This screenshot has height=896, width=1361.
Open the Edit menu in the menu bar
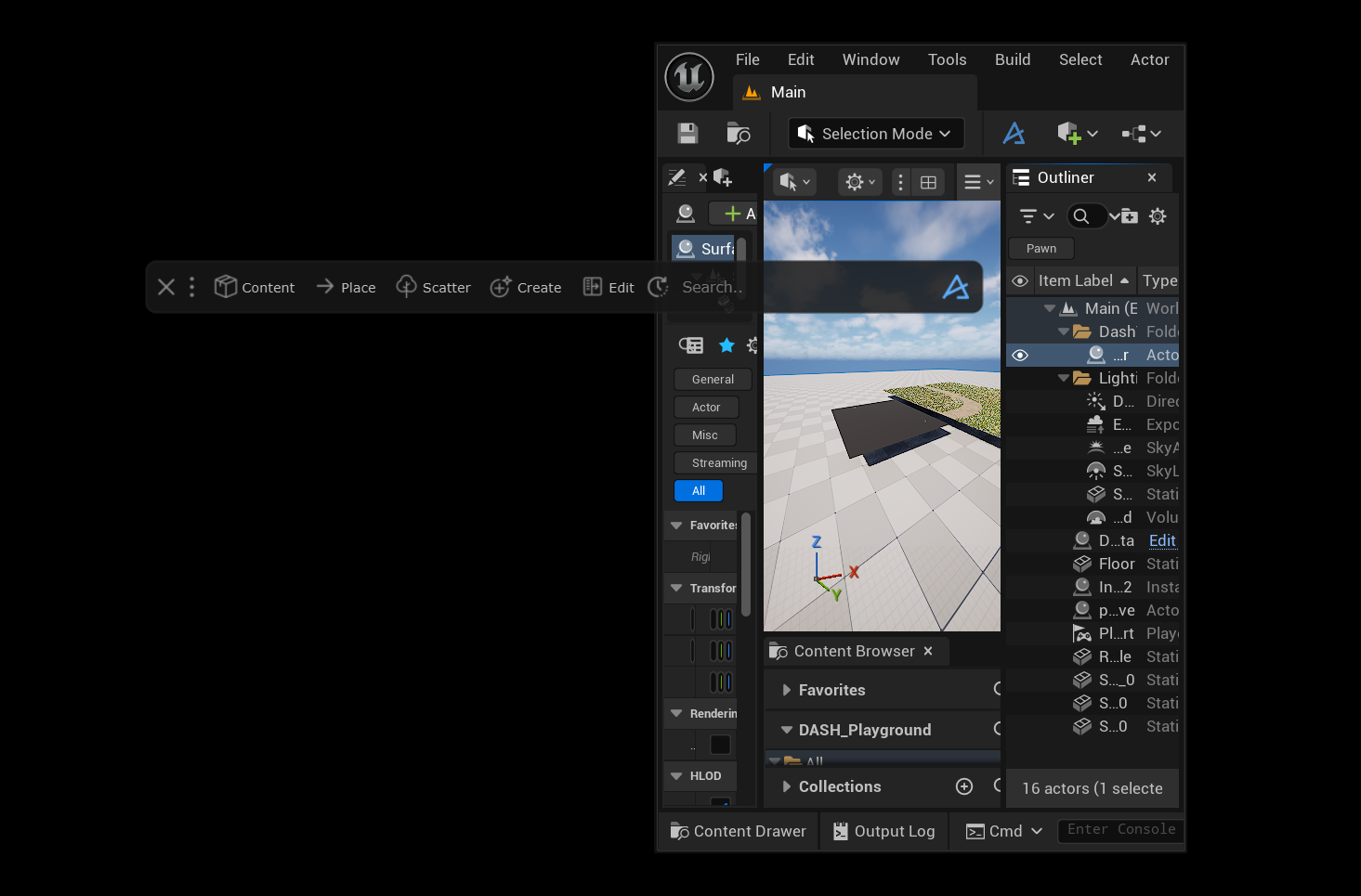[801, 59]
